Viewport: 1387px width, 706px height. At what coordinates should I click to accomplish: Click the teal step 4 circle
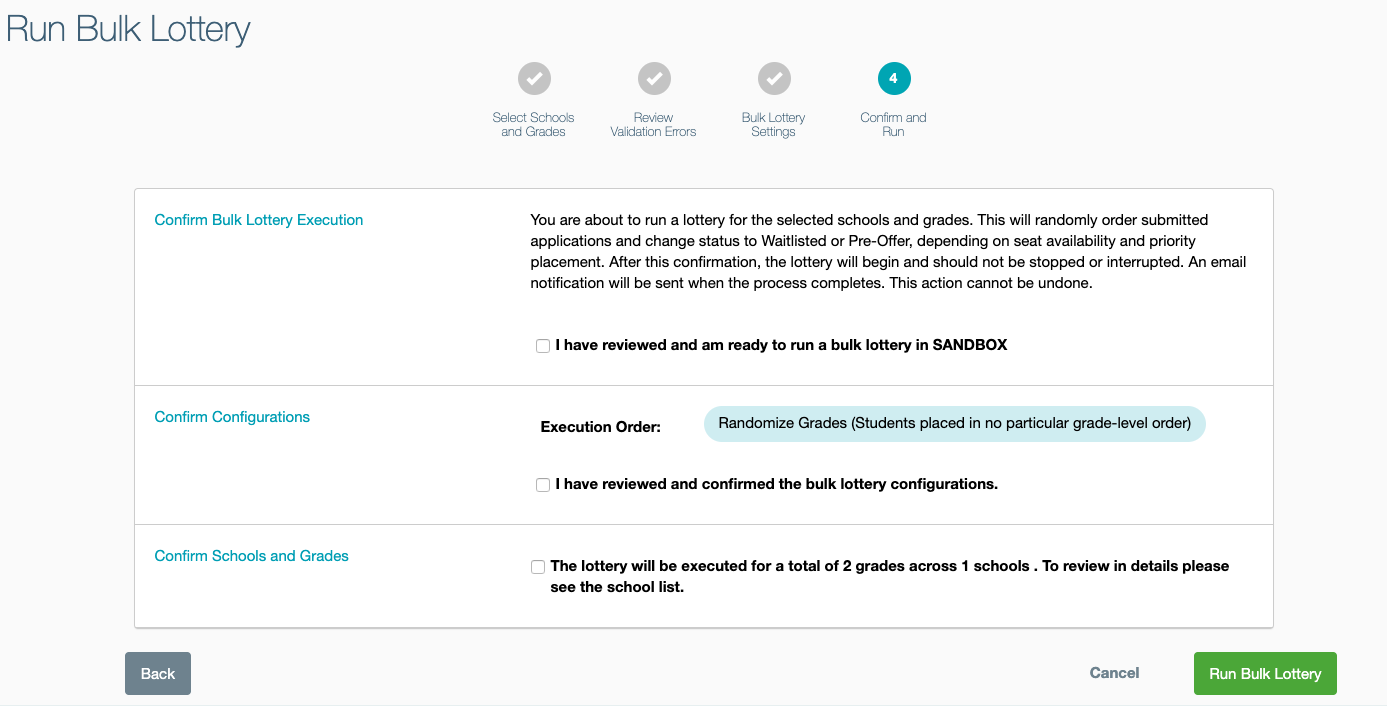(x=894, y=78)
